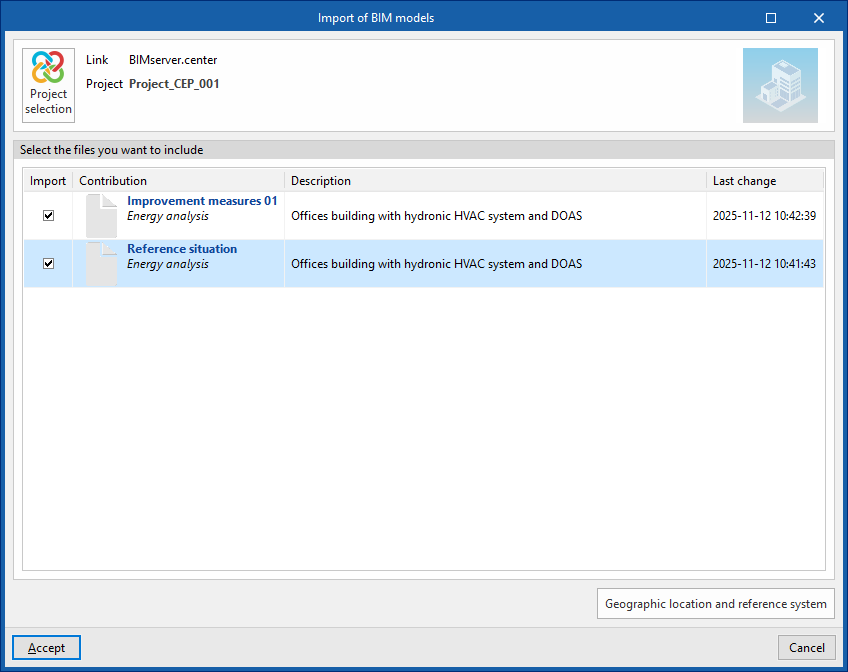Screen dimensions: 848x672
Task: Click the Reference situation file icon
Action: [x=102, y=263]
